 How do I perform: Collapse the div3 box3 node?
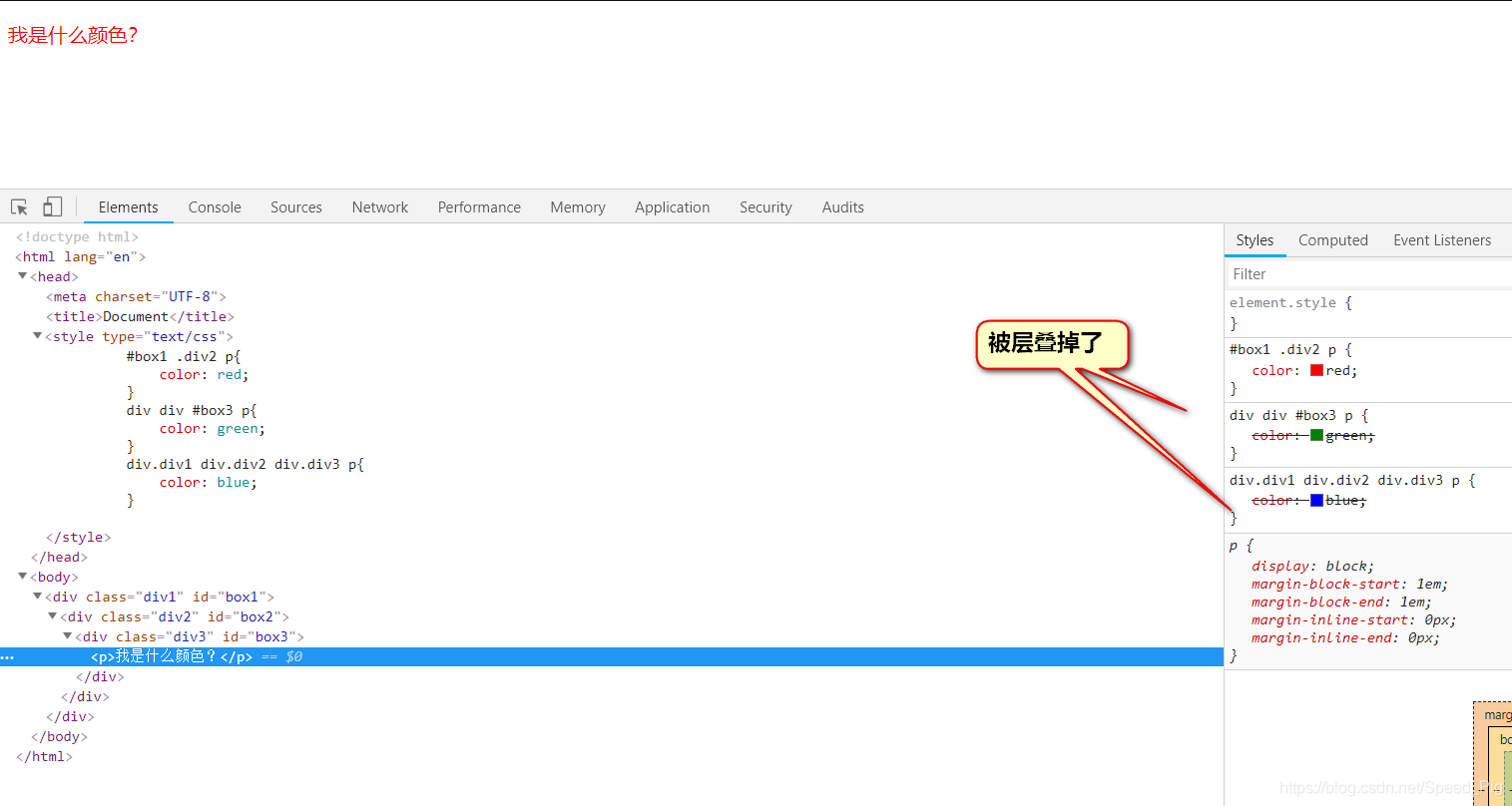pyautogui.click(x=68, y=636)
